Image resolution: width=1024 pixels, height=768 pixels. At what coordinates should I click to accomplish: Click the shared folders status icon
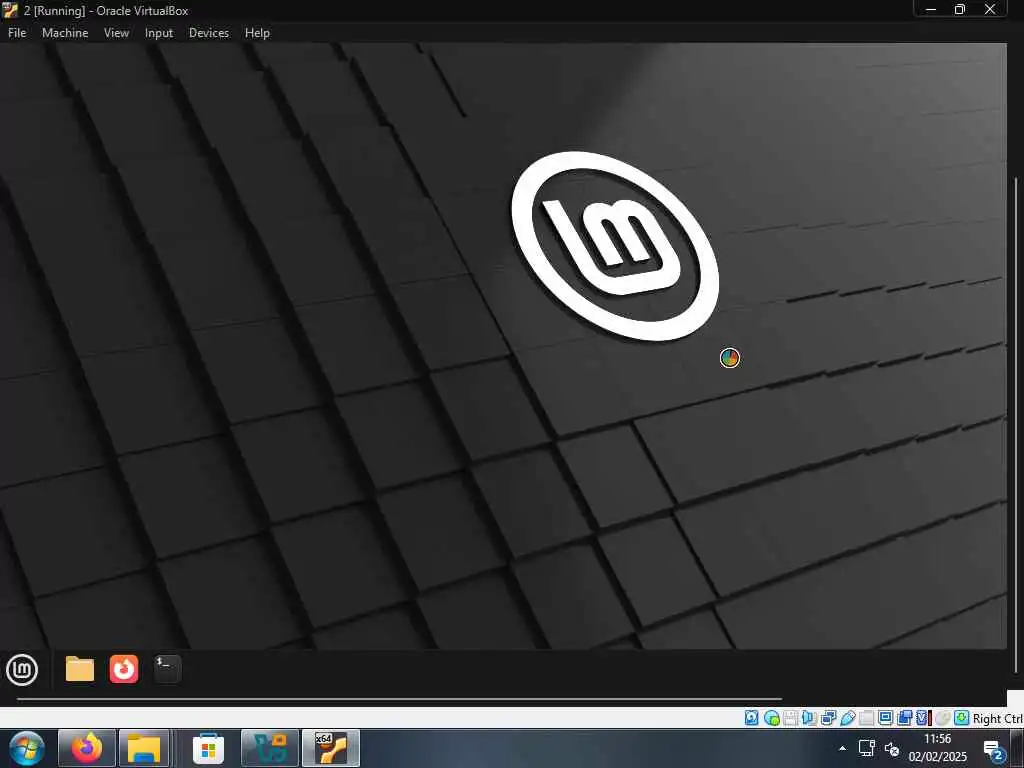pyautogui.click(x=867, y=718)
